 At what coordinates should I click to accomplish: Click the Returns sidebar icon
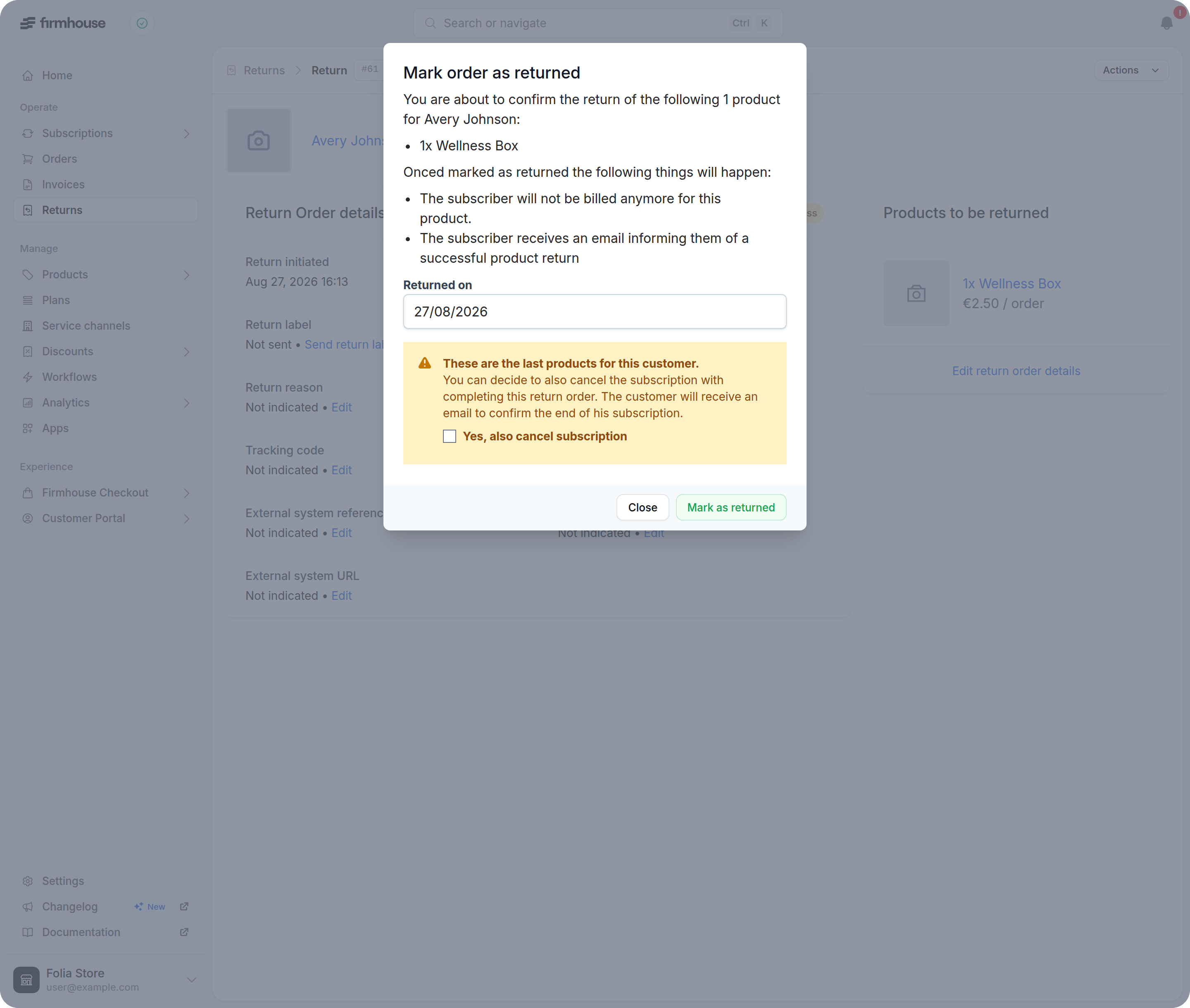click(x=27, y=210)
